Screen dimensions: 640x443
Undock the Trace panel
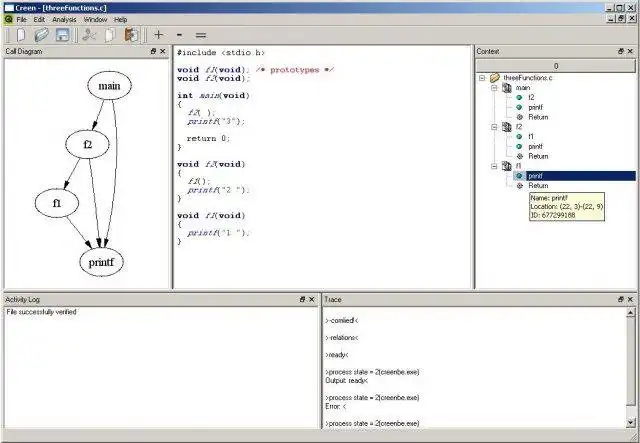[620, 299]
